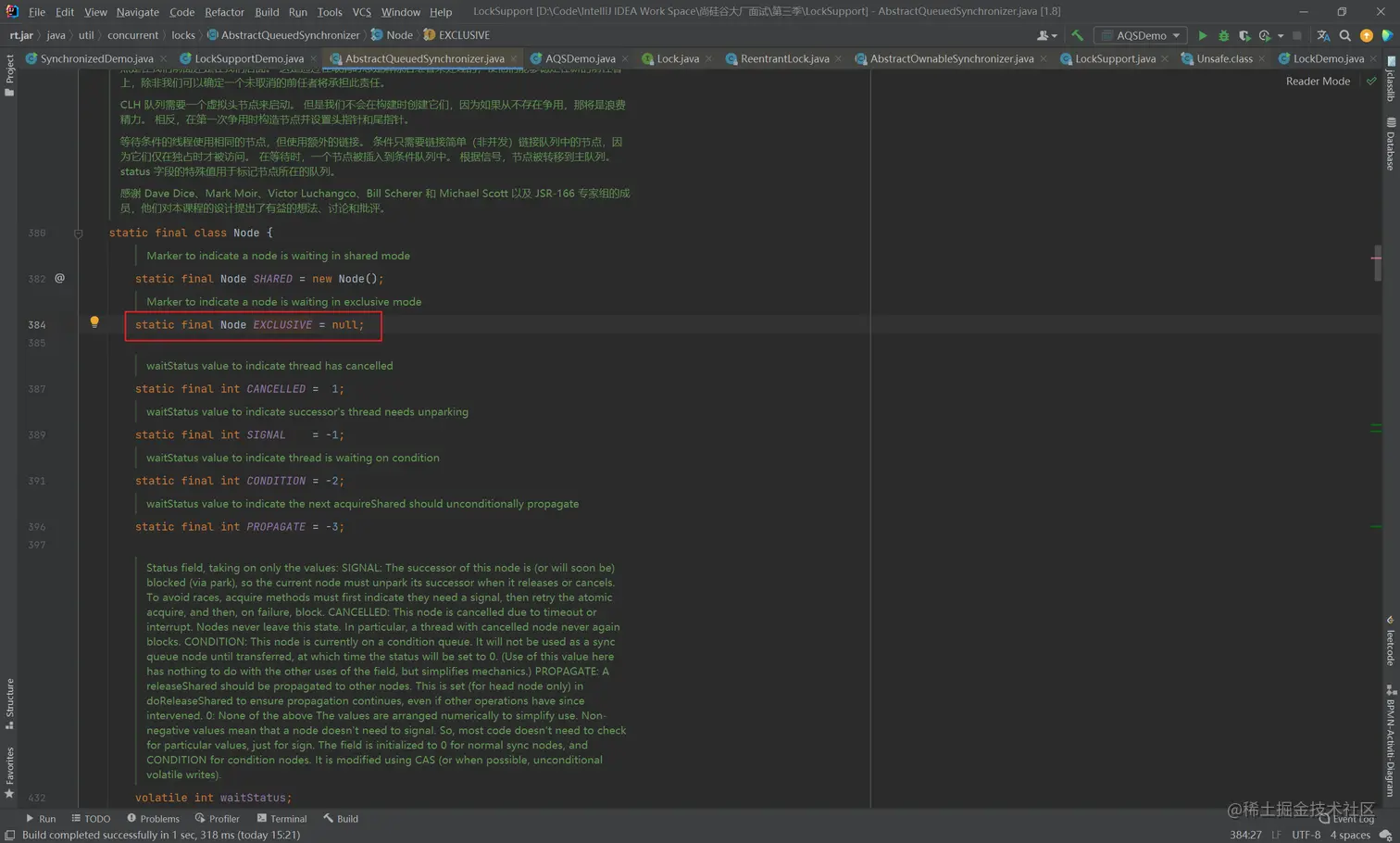Click rt.jar in the breadcrumb bar
1400x843 pixels.
pyautogui.click(x=21, y=35)
